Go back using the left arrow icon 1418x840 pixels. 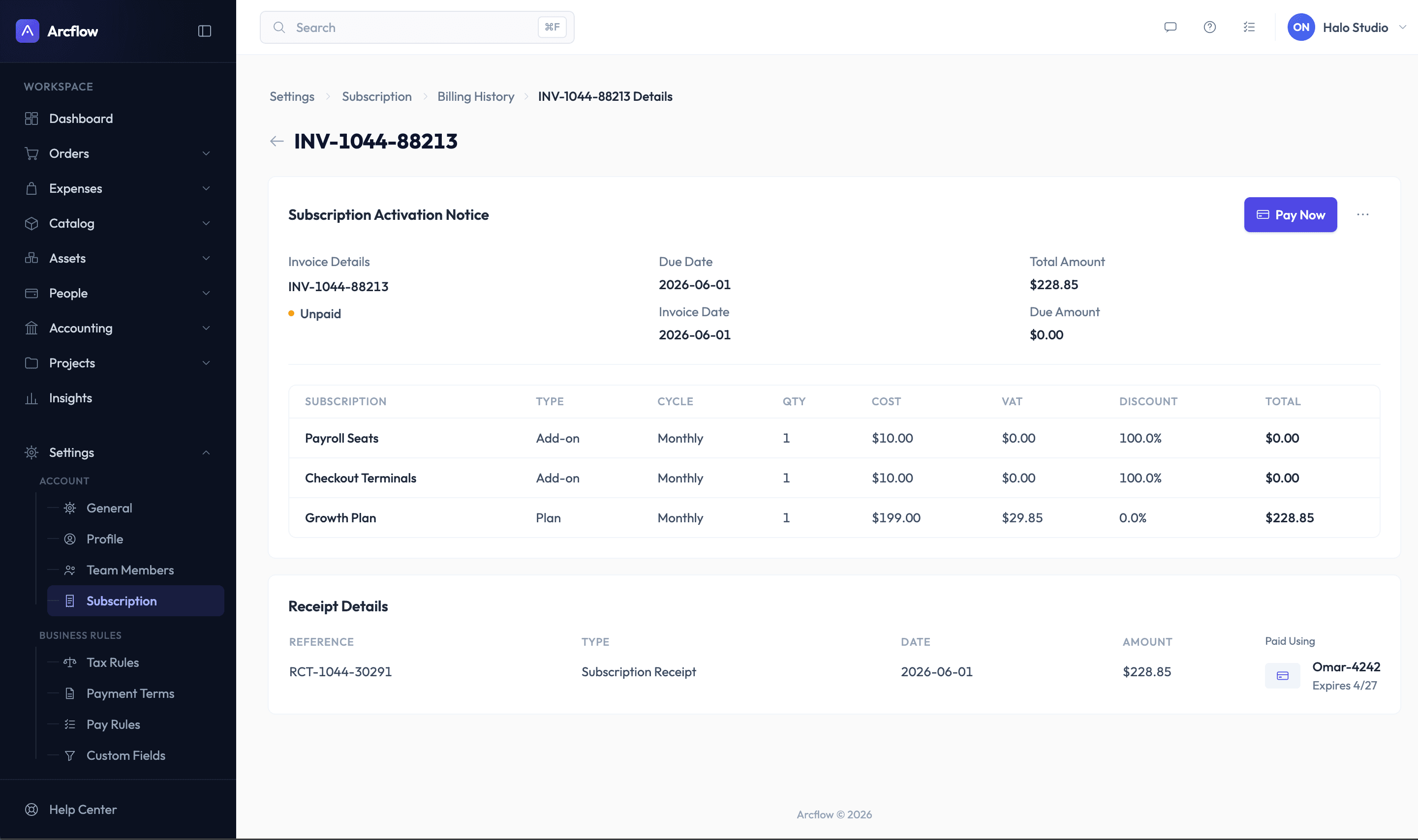pos(277,141)
